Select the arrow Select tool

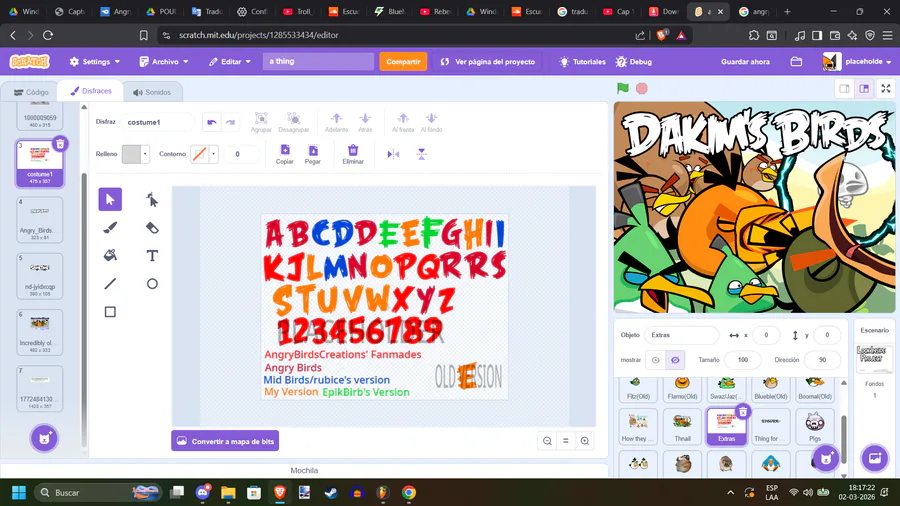pyautogui.click(x=110, y=200)
